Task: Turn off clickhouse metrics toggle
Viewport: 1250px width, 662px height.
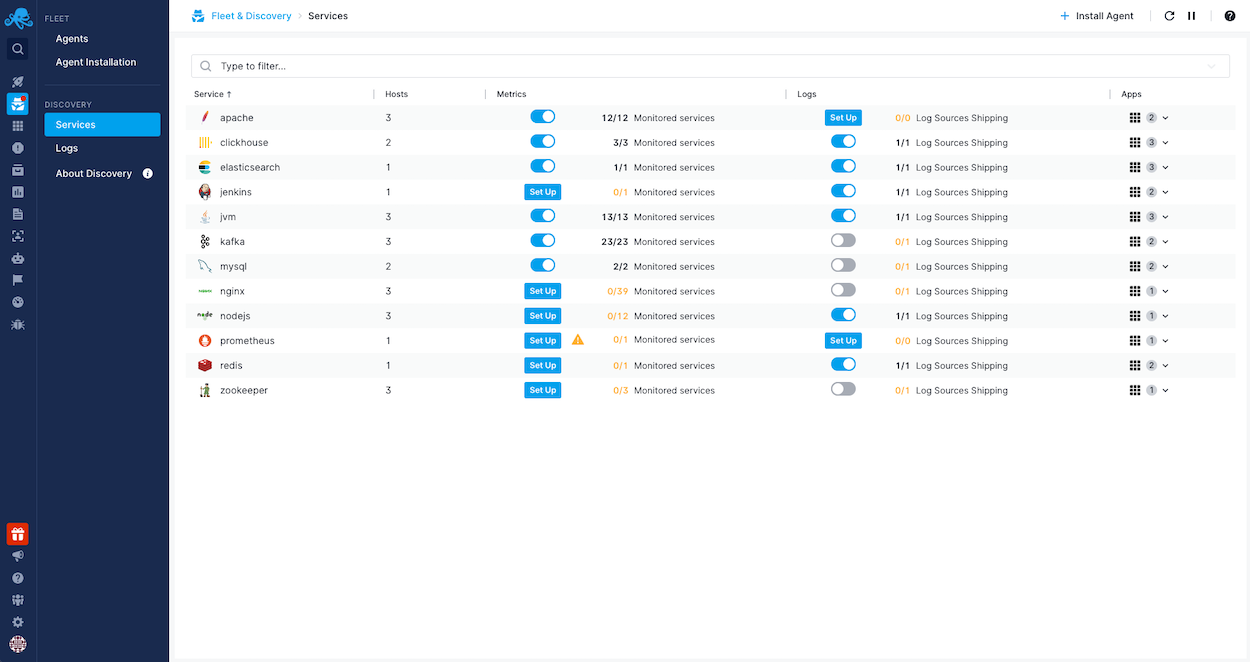Action: coord(543,142)
